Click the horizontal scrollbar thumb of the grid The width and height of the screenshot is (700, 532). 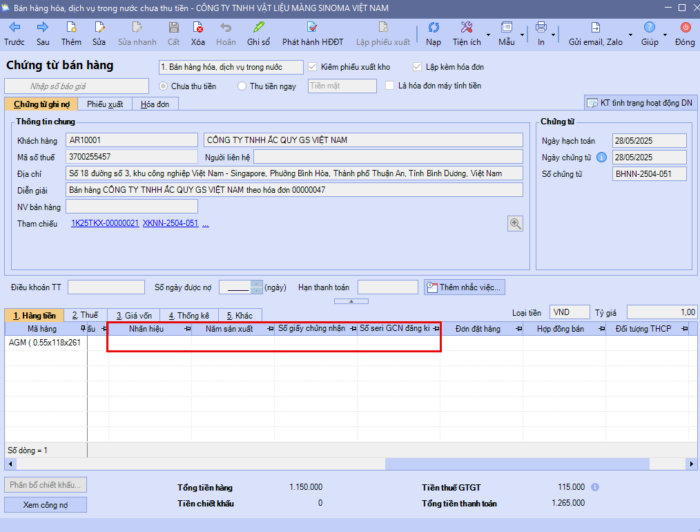point(517,464)
